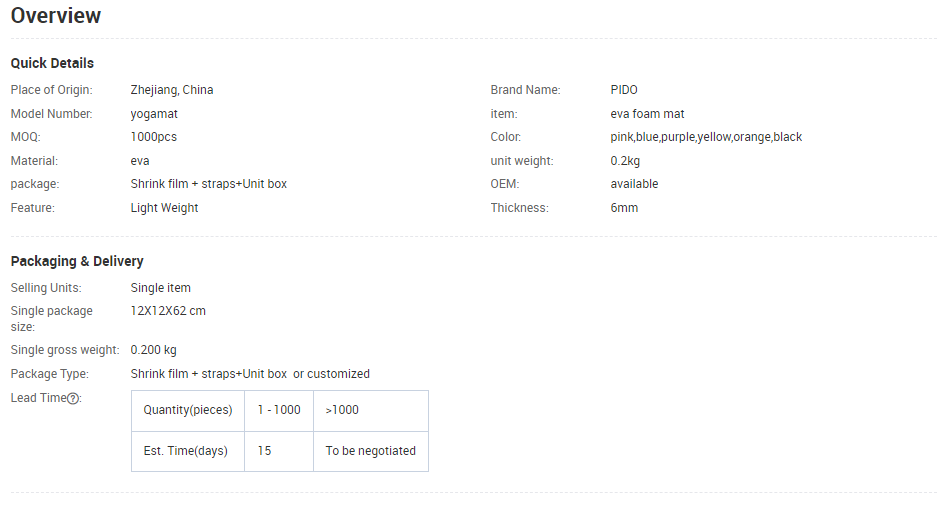Click the 1 - 1000 quantity table cell
Screen dimensions: 945x508
coord(279,410)
